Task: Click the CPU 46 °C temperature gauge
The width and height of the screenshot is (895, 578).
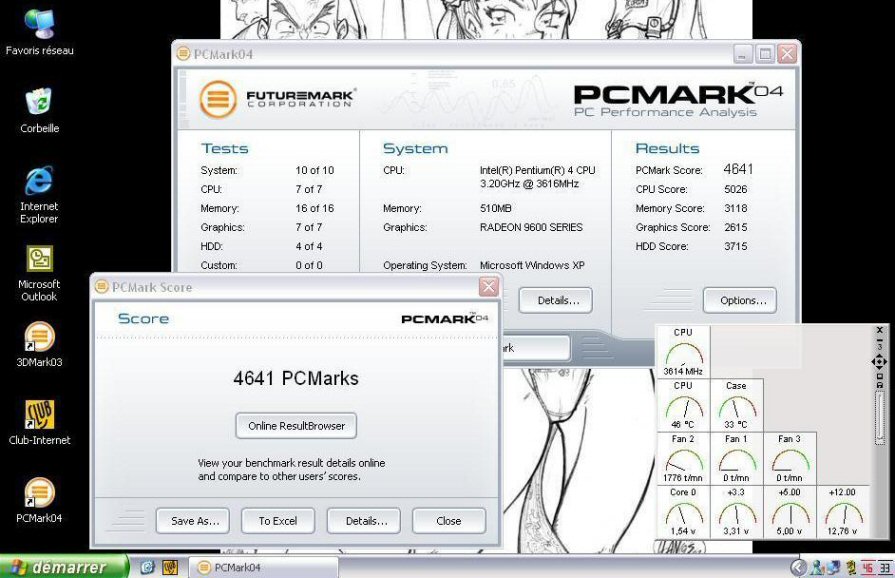Action: pos(683,405)
